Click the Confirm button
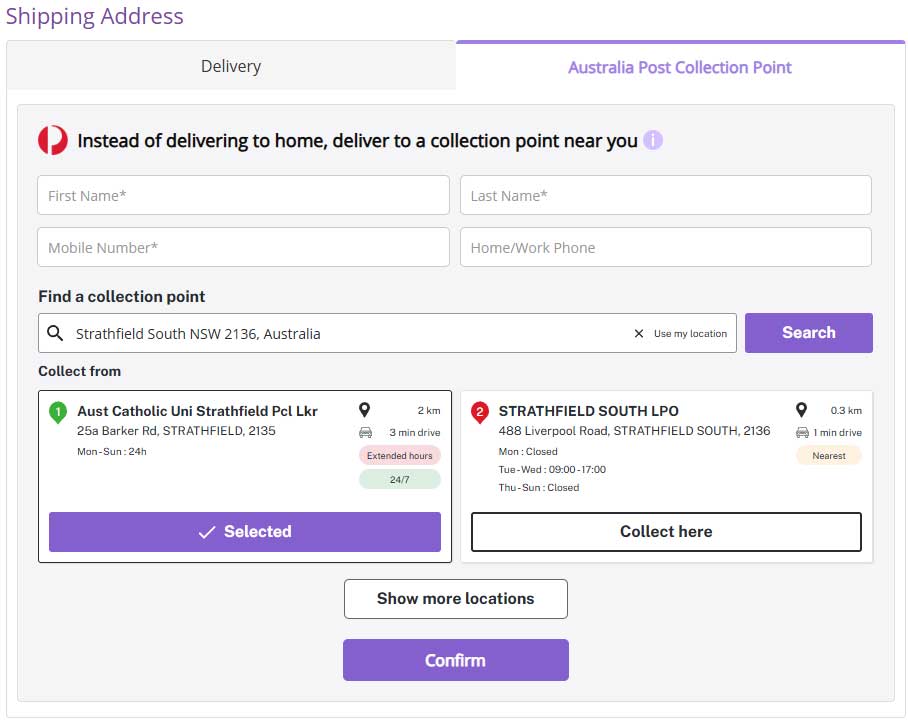Screen dimensions: 908x721 (x=455, y=659)
